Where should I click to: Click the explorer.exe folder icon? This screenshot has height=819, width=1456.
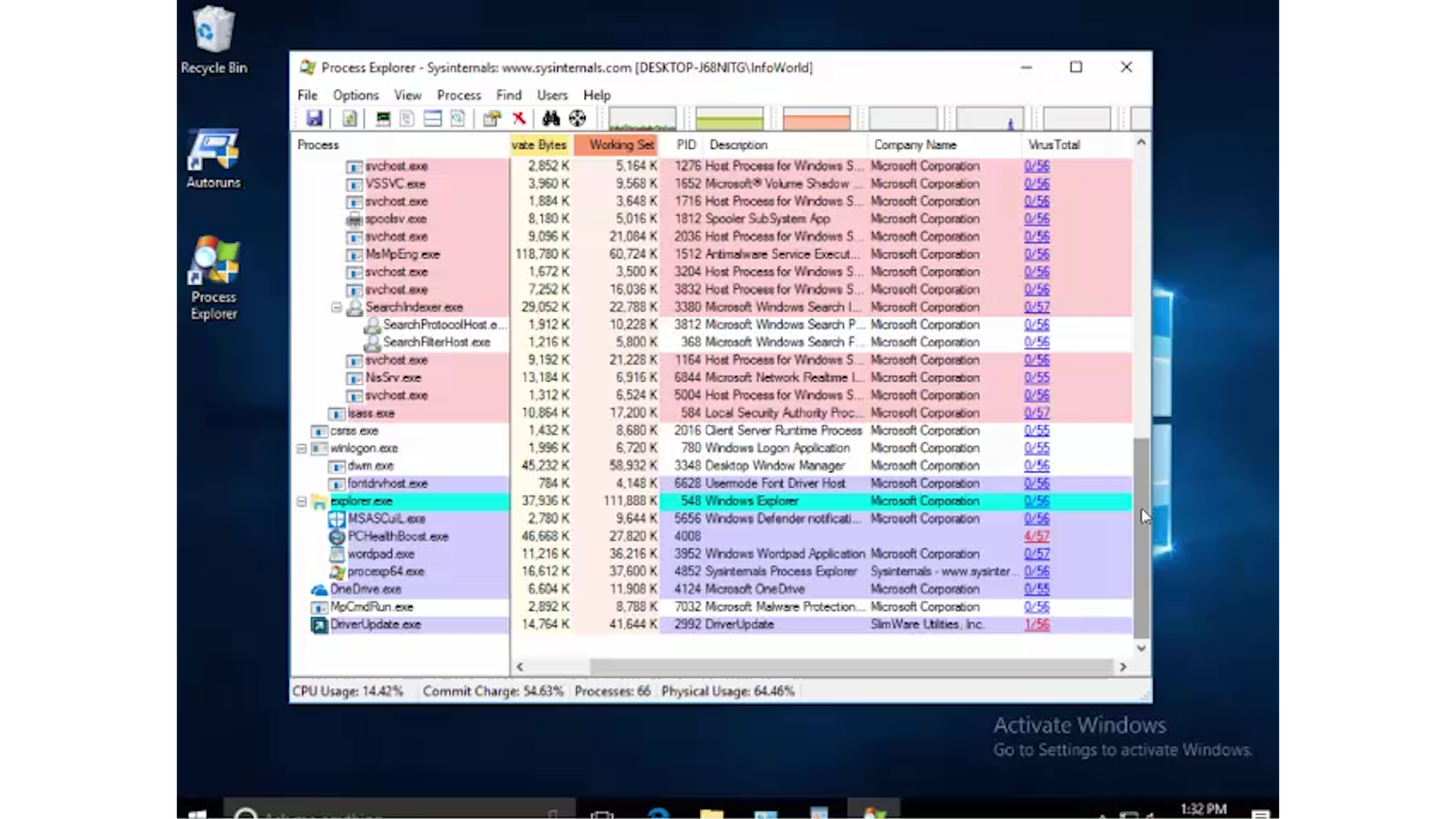click(319, 501)
